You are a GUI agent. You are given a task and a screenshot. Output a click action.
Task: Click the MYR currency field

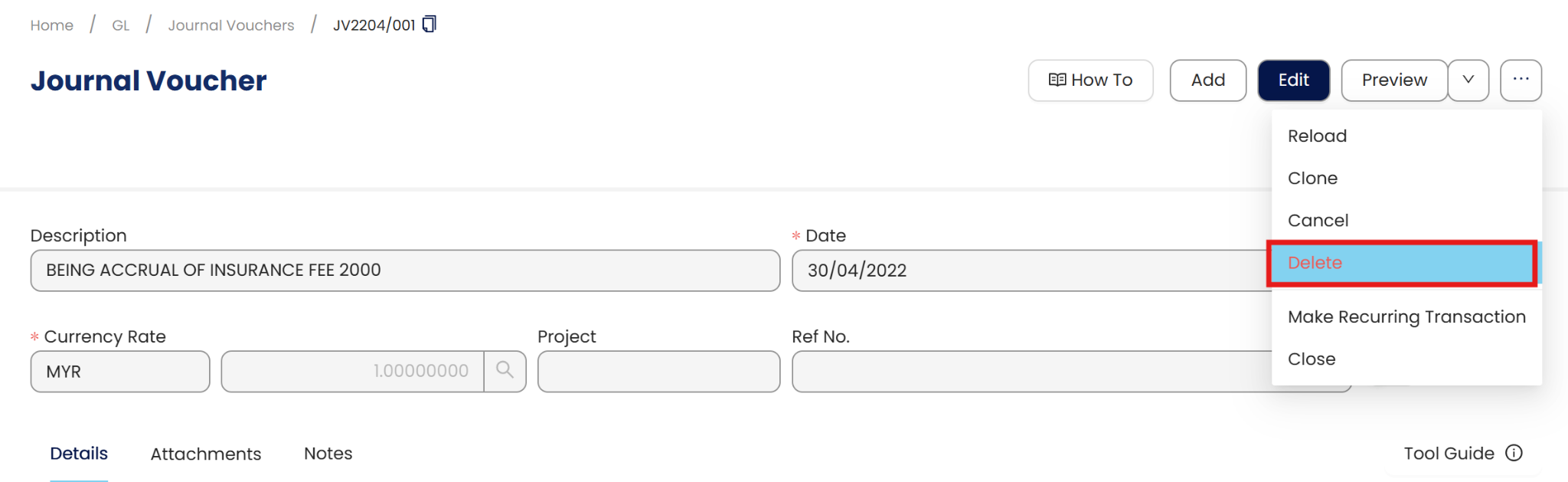119,372
